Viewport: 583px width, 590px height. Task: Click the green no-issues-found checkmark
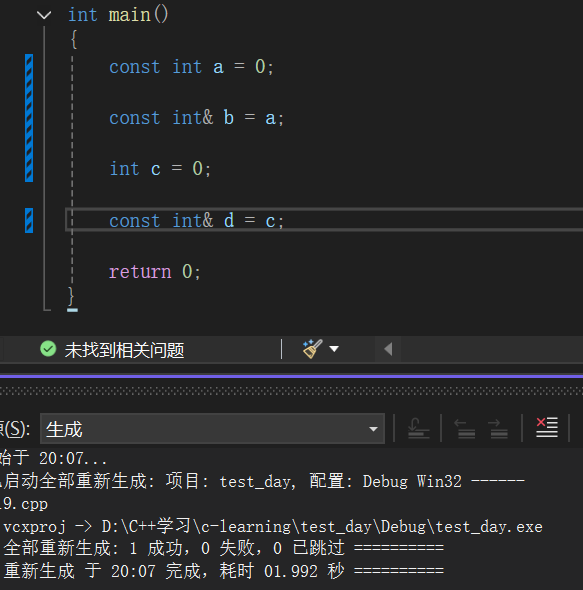pos(48,349)
